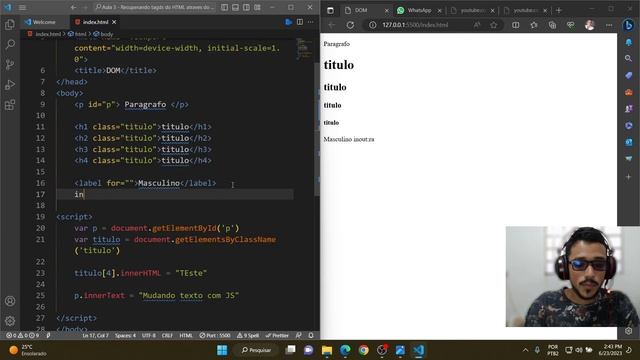The image size is (640, 360).
Task: Click the taskbar Pesquisar search box
Action: coord(256,350)
